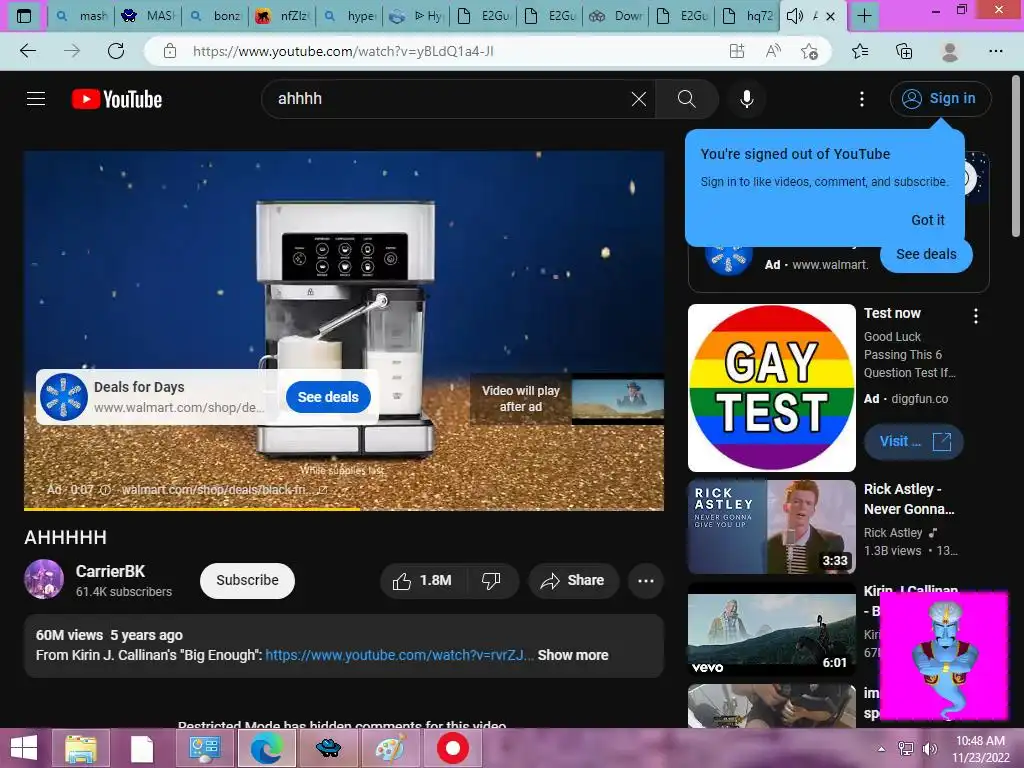Image resolution: width=1024 pixels, height=768 pixels.
Task: Open YouTube settings three-dot menu
Action: [x=862, y=99]
